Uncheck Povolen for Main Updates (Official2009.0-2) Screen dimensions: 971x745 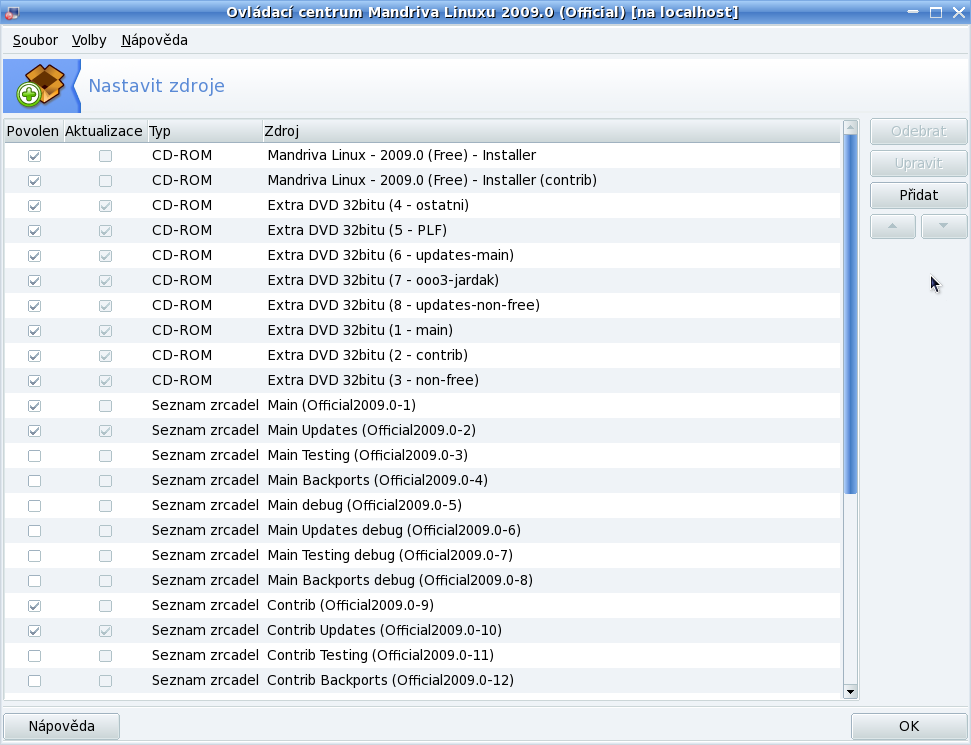pyautogui.click(x=35, y=430)
